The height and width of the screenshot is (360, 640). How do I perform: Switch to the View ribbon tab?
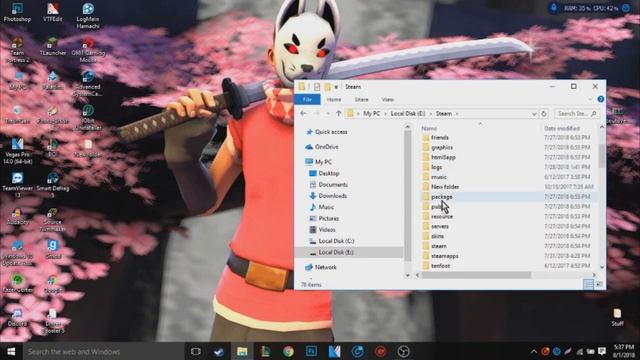388,100
